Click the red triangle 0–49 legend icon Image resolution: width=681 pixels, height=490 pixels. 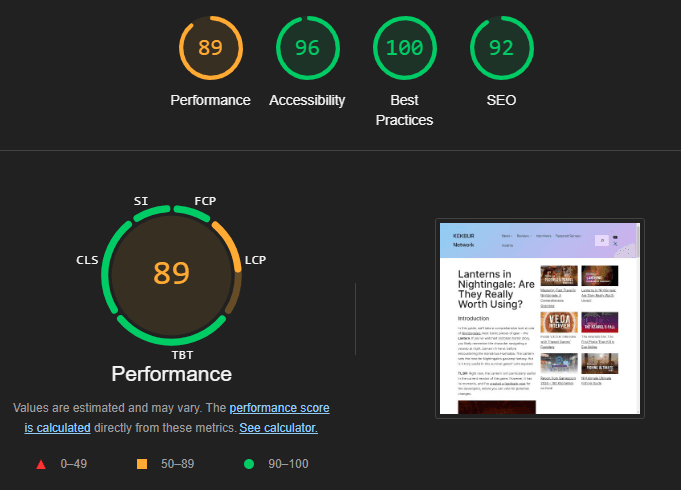point(41,464)
